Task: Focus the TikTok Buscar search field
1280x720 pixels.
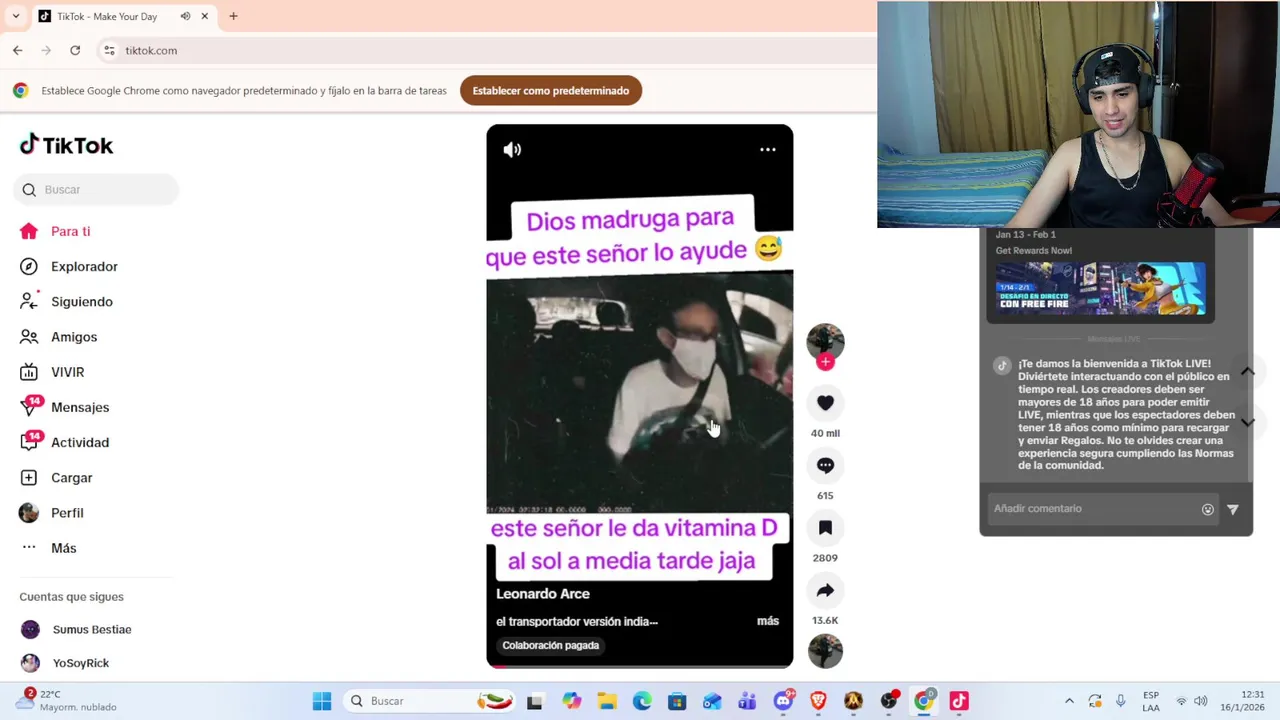Action: point(96,189)
